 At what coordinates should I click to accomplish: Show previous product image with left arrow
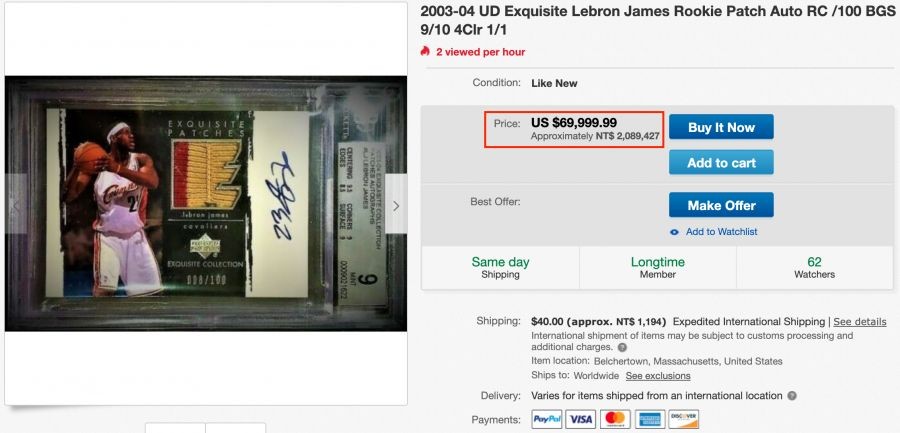pyautogui.click(x=15, y=206)
